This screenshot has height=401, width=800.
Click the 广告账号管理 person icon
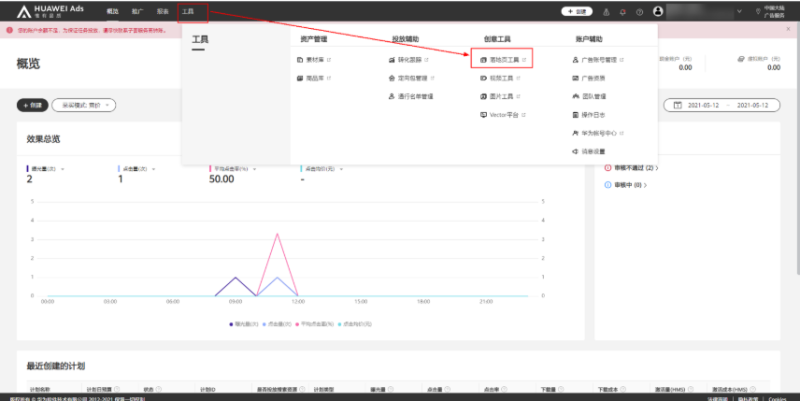575,60
